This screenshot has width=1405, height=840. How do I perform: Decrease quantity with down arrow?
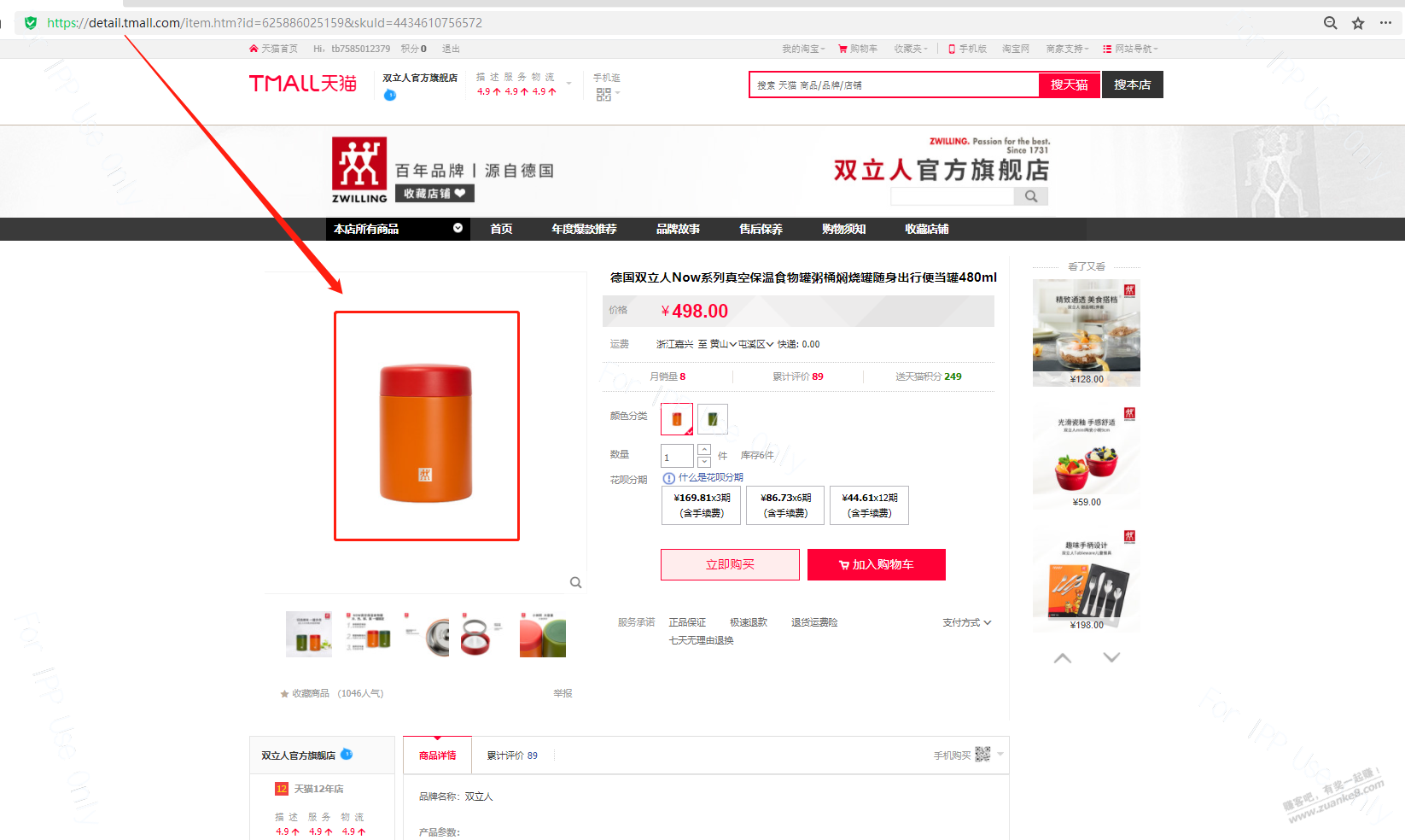704,462
